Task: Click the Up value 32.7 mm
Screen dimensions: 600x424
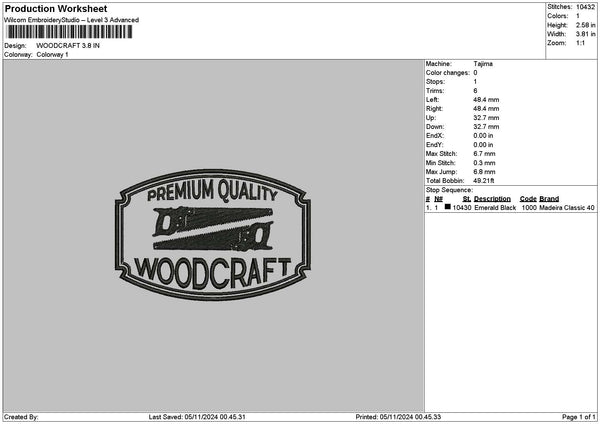Action: tap(486, 118)
